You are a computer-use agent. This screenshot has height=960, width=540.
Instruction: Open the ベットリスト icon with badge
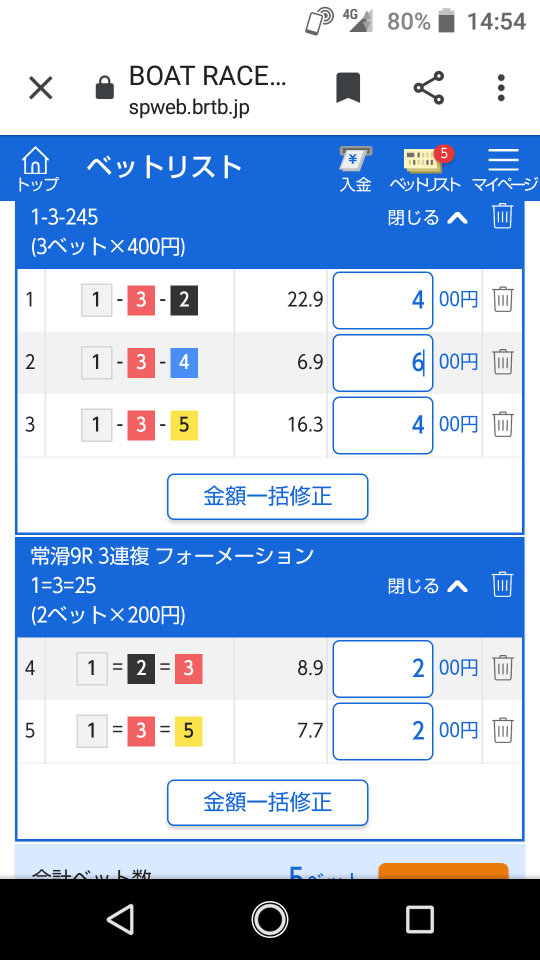[426, 170]
